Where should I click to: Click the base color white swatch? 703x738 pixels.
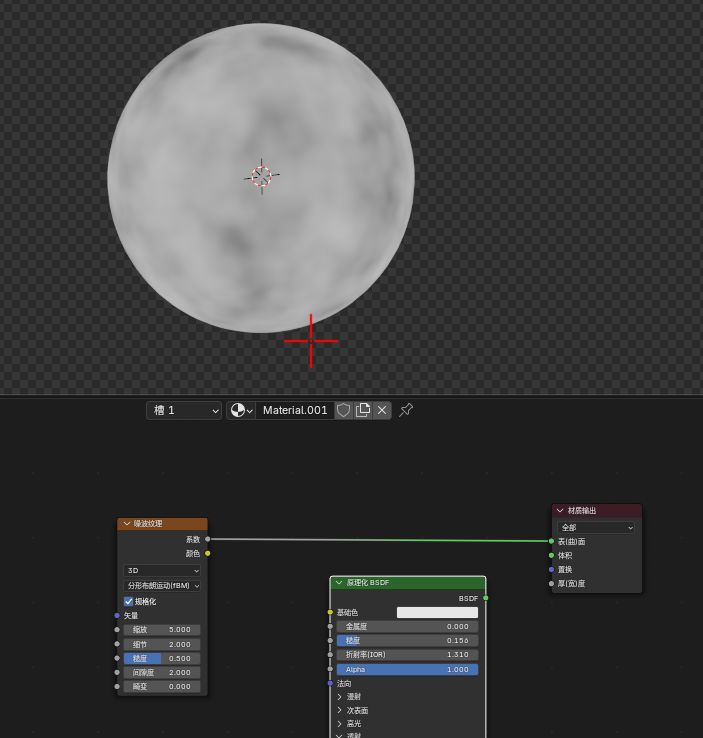[437, 612]
